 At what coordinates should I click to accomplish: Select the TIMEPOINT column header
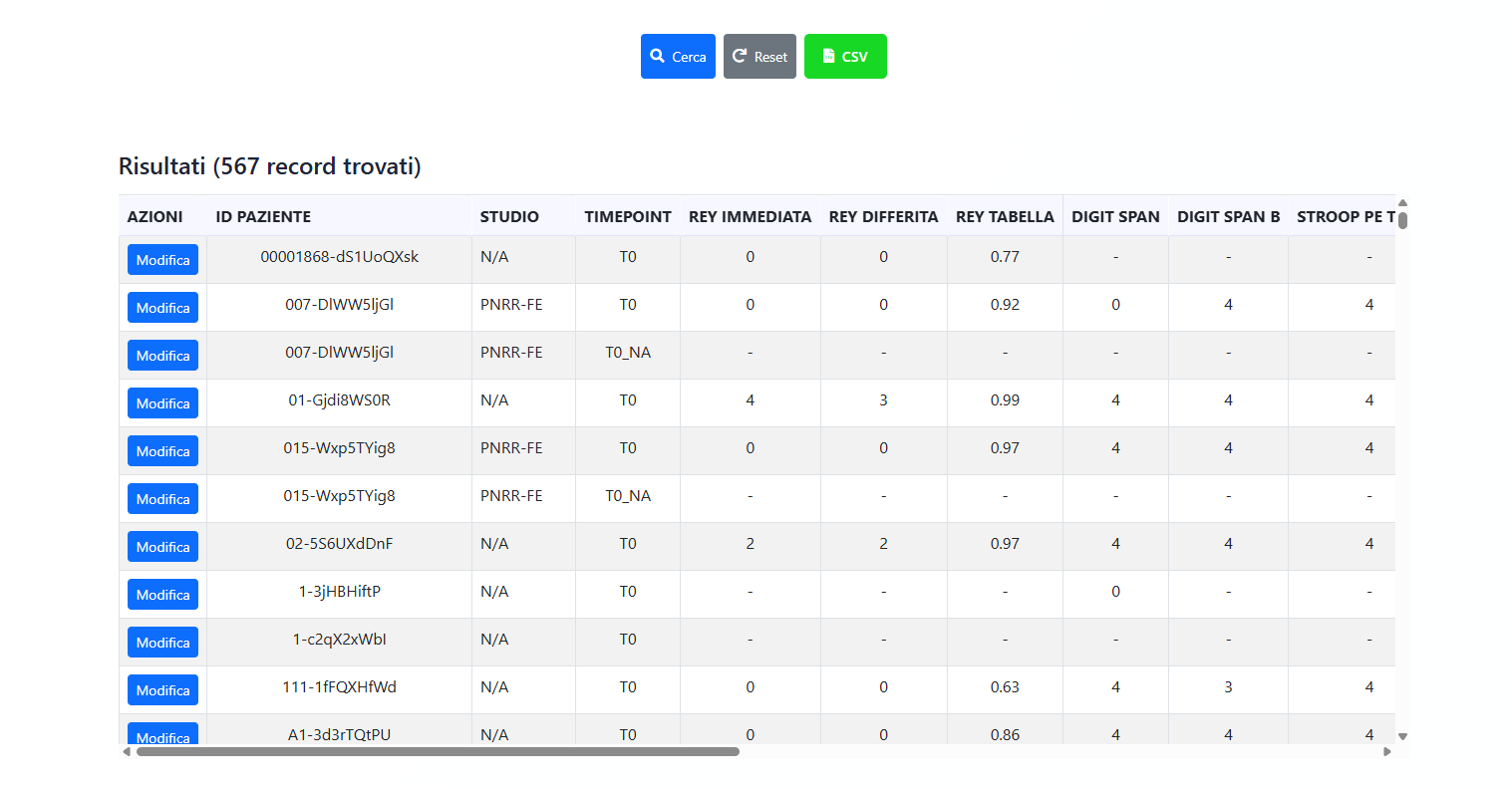628,216
